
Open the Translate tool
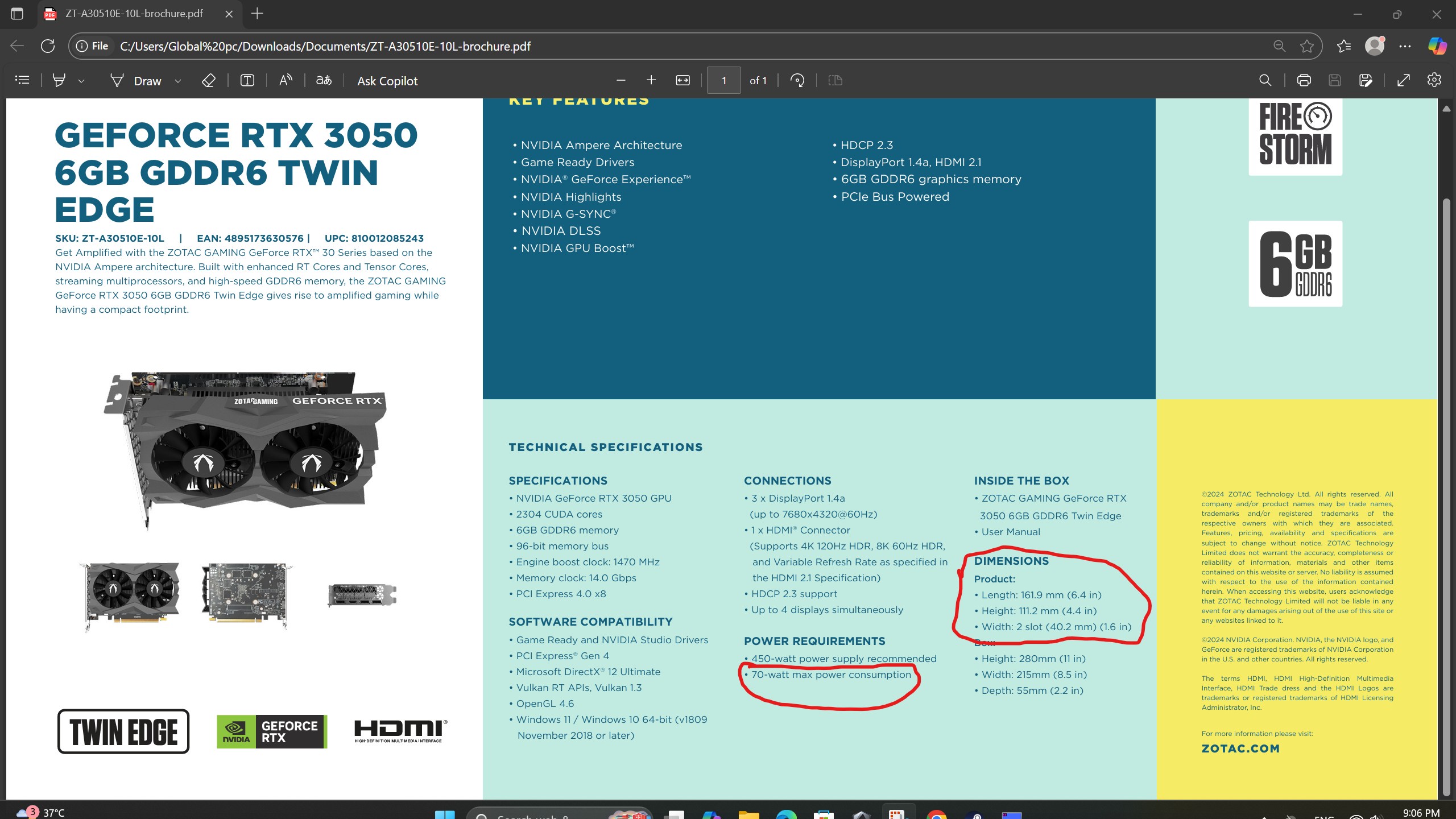point(324,80)
